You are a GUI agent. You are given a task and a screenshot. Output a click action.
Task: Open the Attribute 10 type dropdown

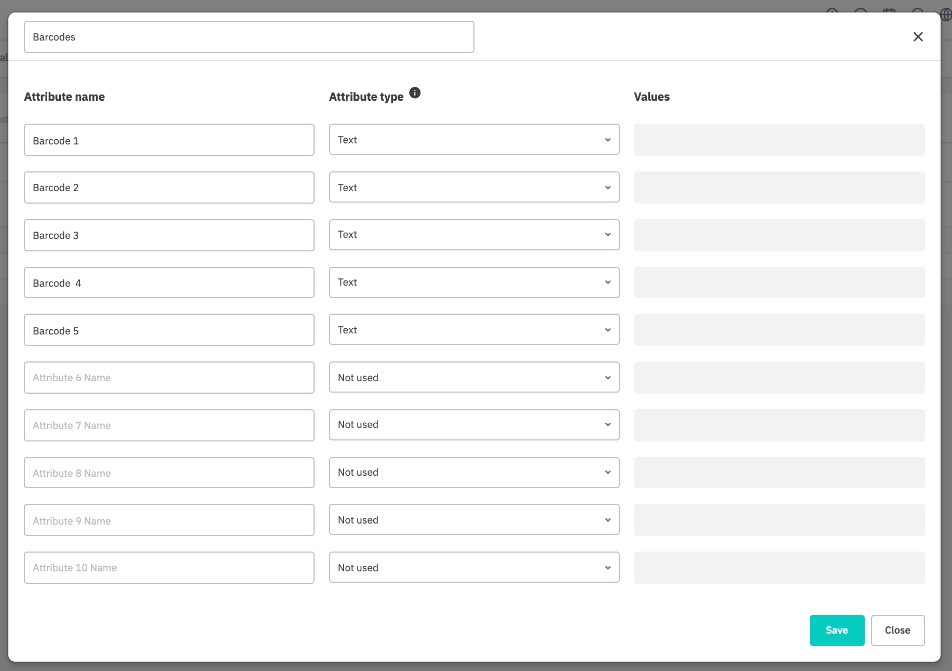click(474, 568)
